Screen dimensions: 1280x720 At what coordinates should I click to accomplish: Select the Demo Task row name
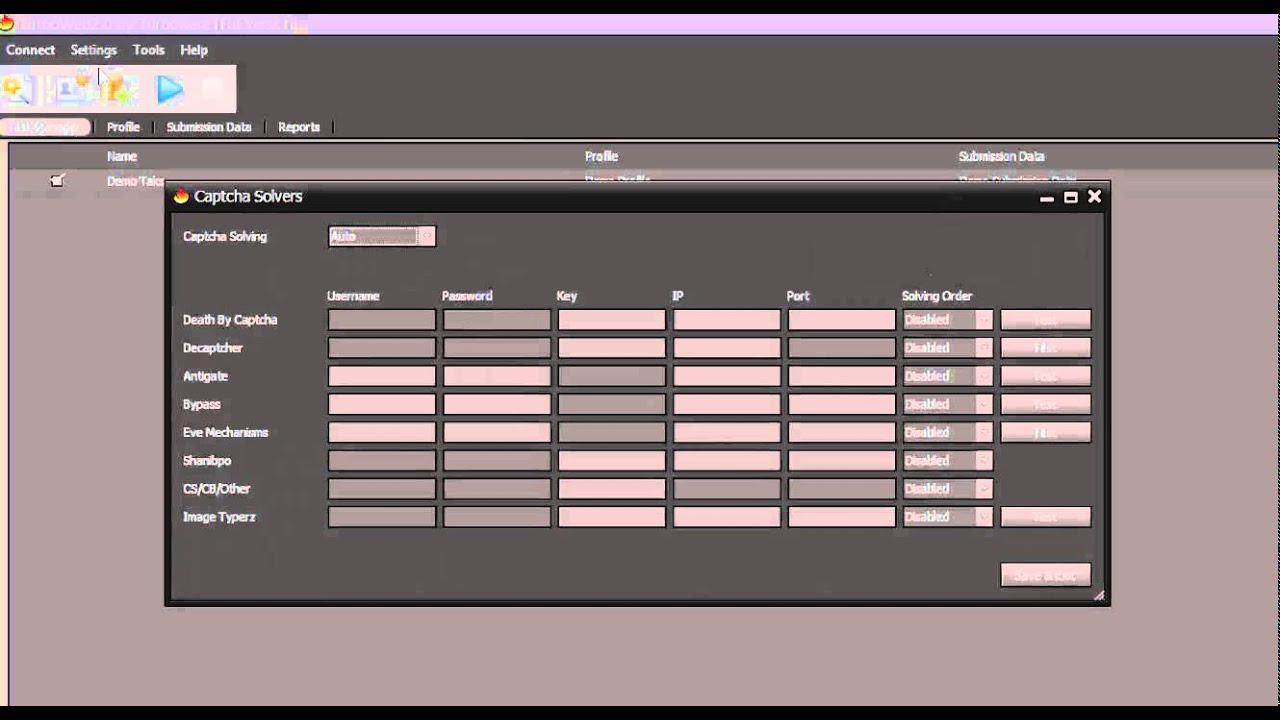click(135, 181)
